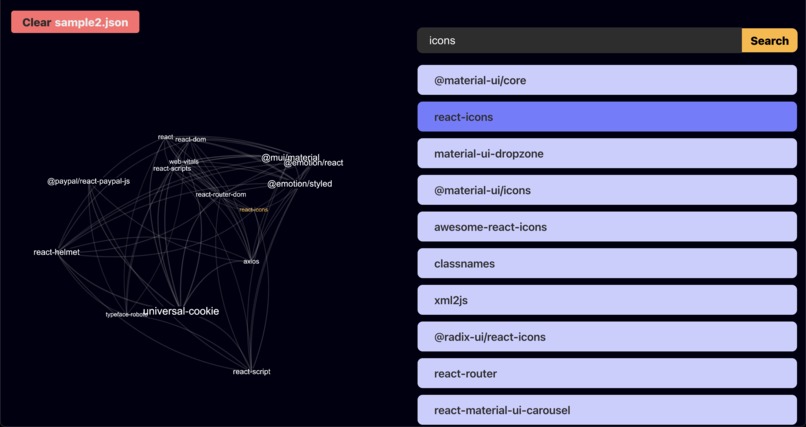The image size is (806, 427).
Task: Click the react-helmet node in graph
Action: click(57, 252)
